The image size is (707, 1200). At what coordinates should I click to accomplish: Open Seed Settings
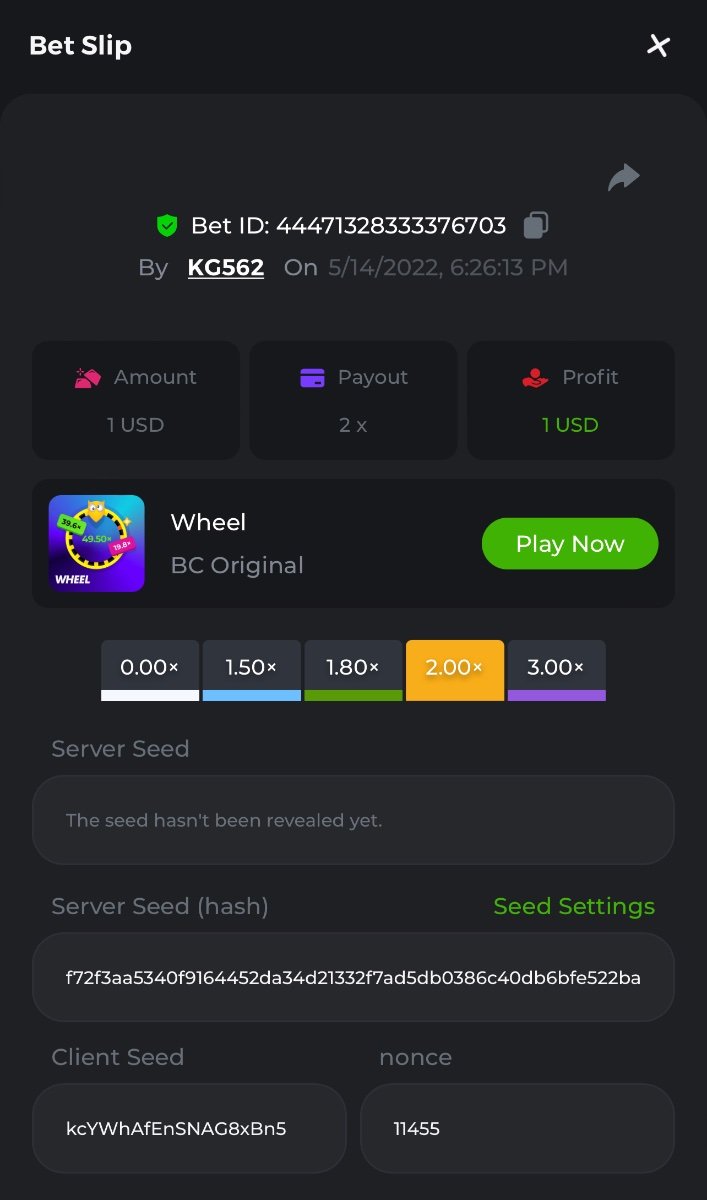pos(574,906)
